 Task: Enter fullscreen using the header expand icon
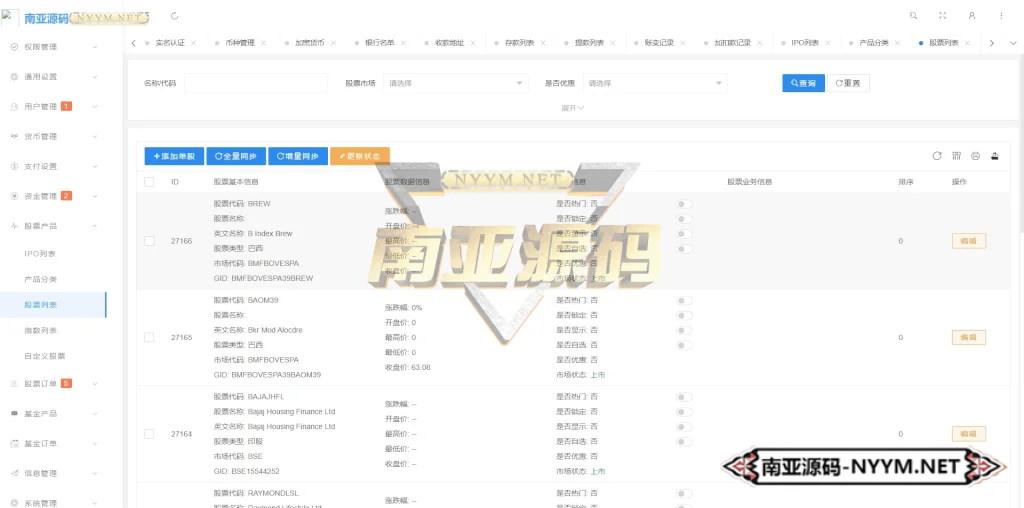click(942, 16)
